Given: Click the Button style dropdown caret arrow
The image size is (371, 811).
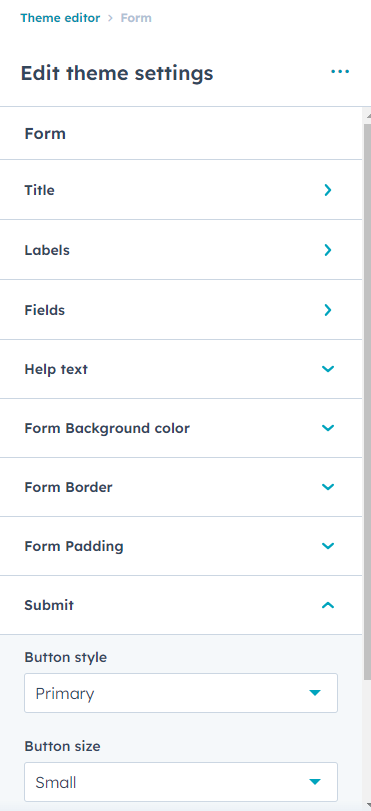Looking at the screenshot, I should pyautogui.click(x=315, y=693).
